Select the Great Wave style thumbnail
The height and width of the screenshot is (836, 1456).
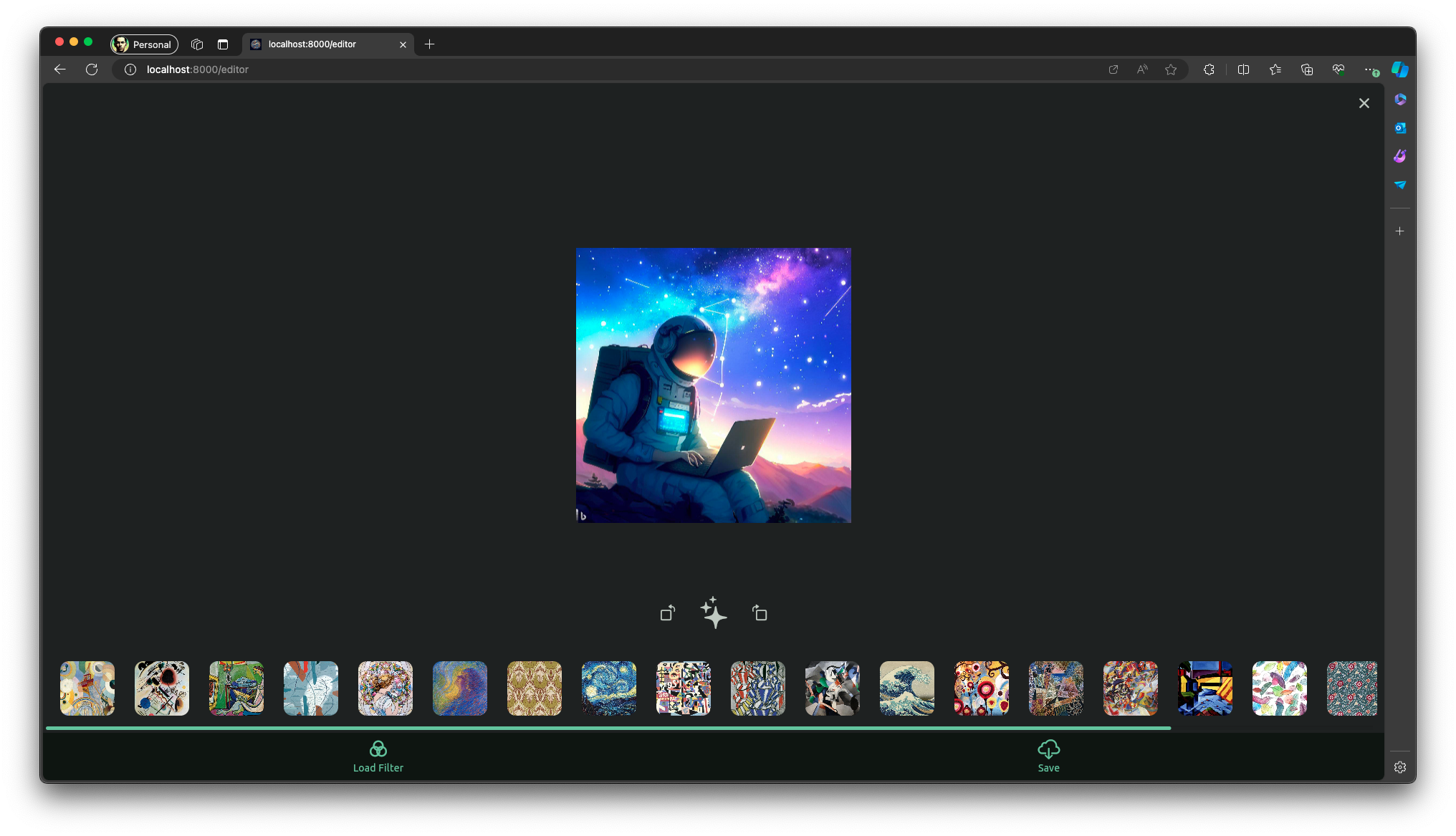click(x=906, y=688)
